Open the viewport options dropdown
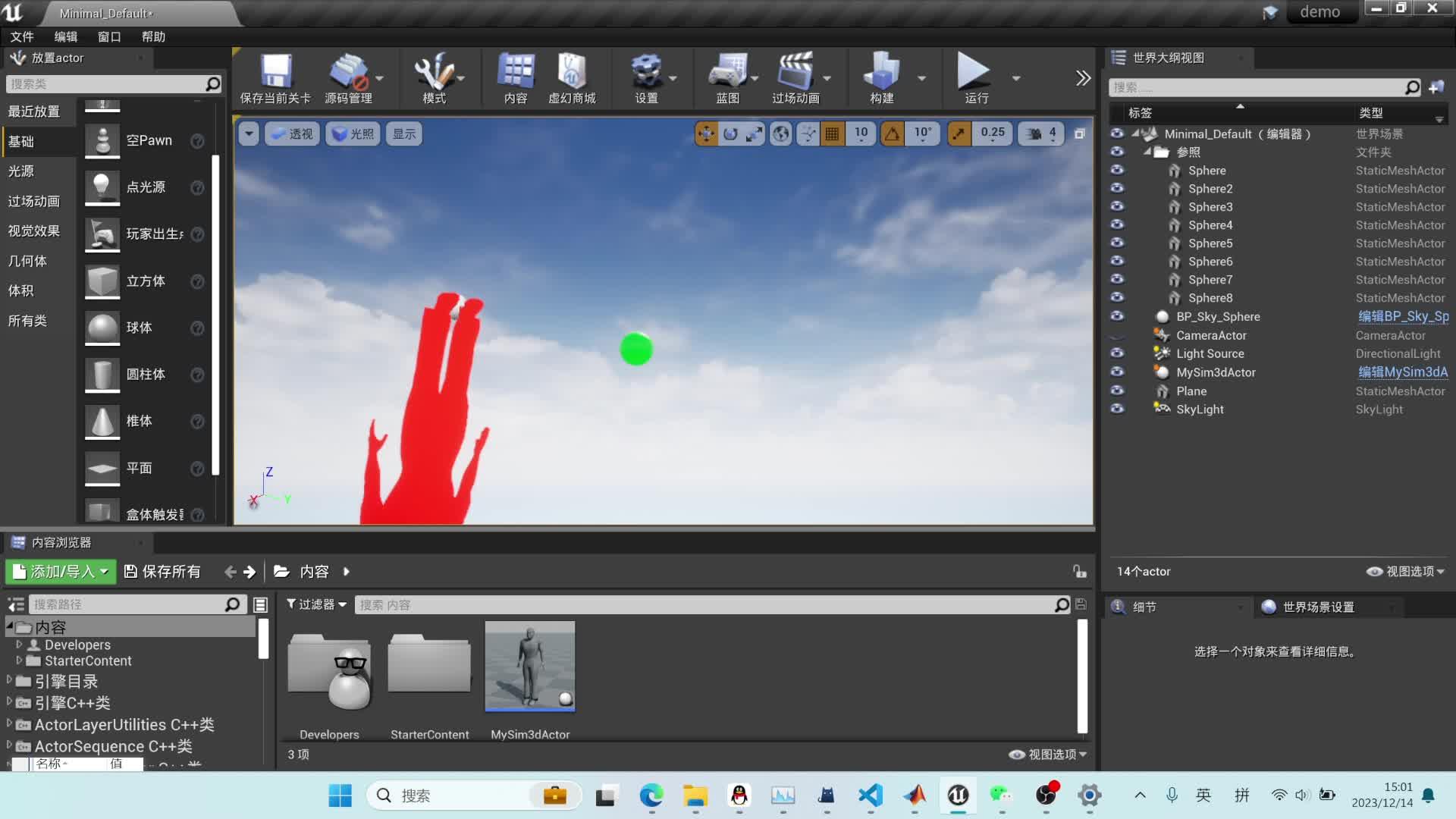Viewport: 1456px width, 819px height. tap(249, 133)
